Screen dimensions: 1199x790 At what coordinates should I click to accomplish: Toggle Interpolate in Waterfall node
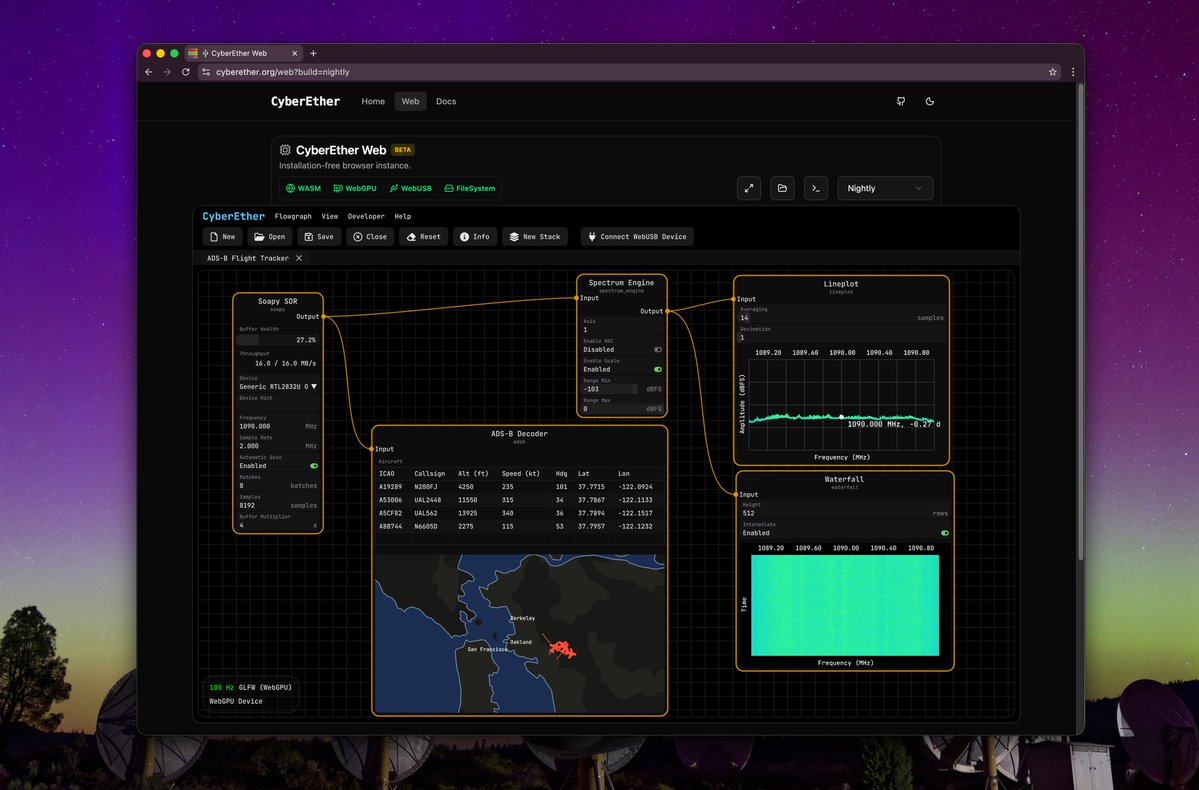[x=945, y=533]
